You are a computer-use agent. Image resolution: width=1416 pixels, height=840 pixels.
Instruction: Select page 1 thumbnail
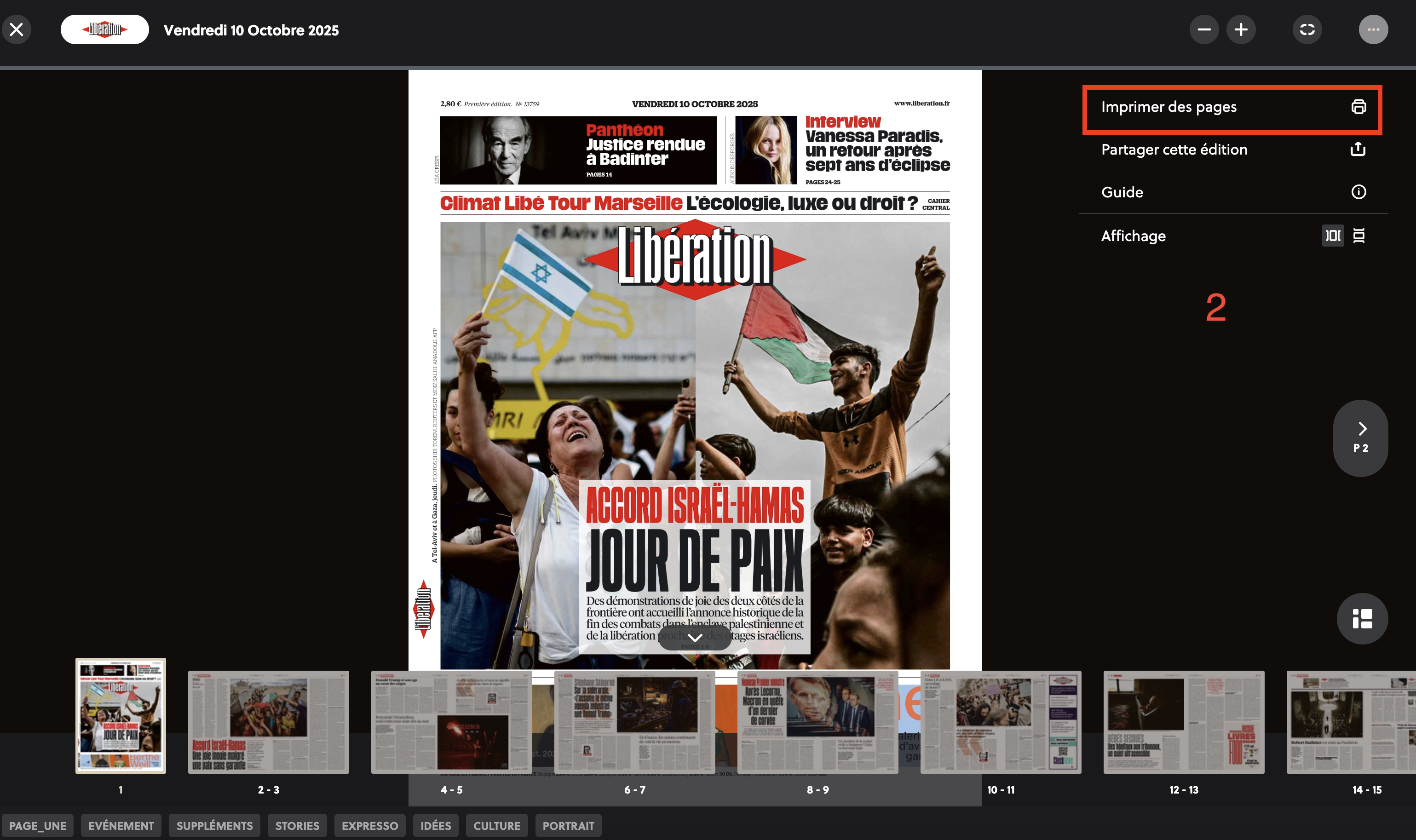tap(121, 715)
